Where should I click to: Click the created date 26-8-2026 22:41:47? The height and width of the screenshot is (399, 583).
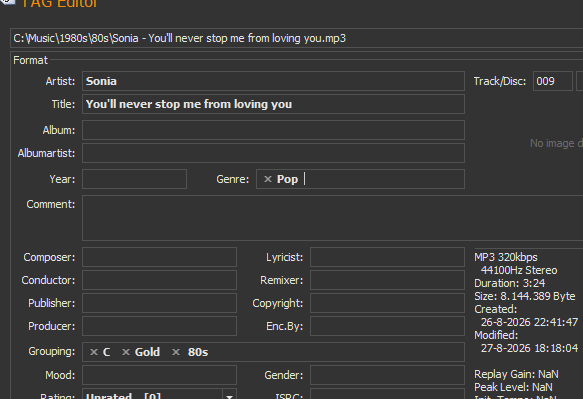click(x=529, y=322)
